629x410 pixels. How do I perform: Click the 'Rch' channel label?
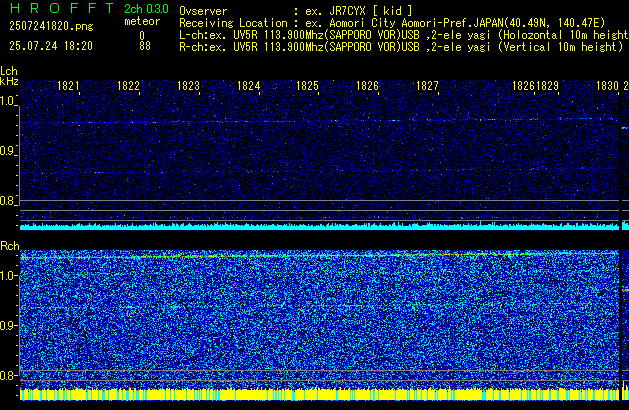coord(10,246)
